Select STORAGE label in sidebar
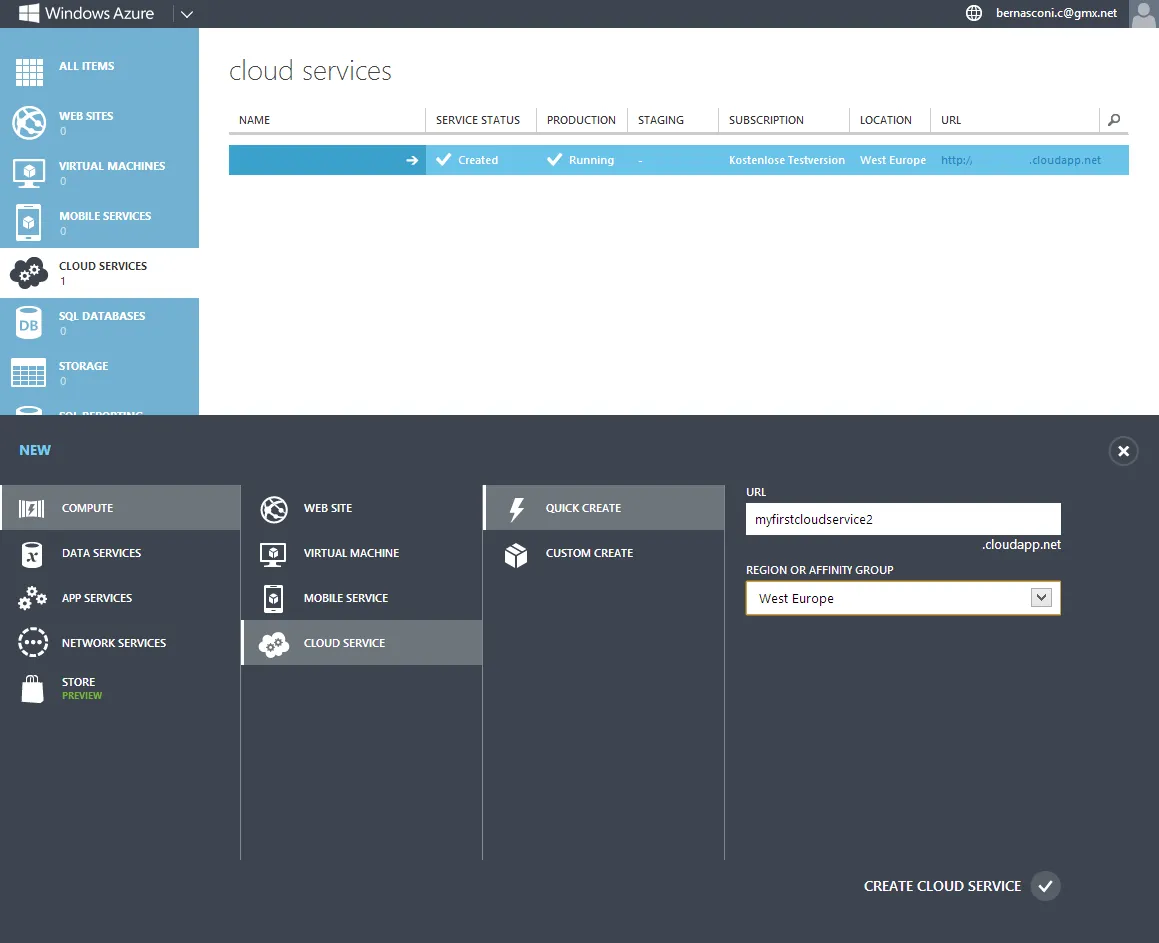 tap(84, 366)
